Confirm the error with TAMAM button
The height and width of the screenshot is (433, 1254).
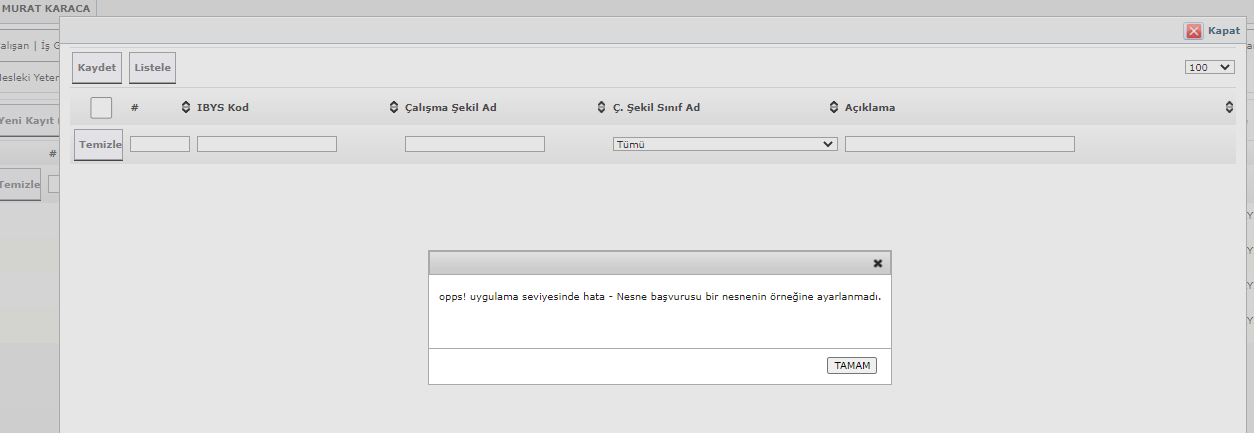pyautogui.click(x=851, y=366)
